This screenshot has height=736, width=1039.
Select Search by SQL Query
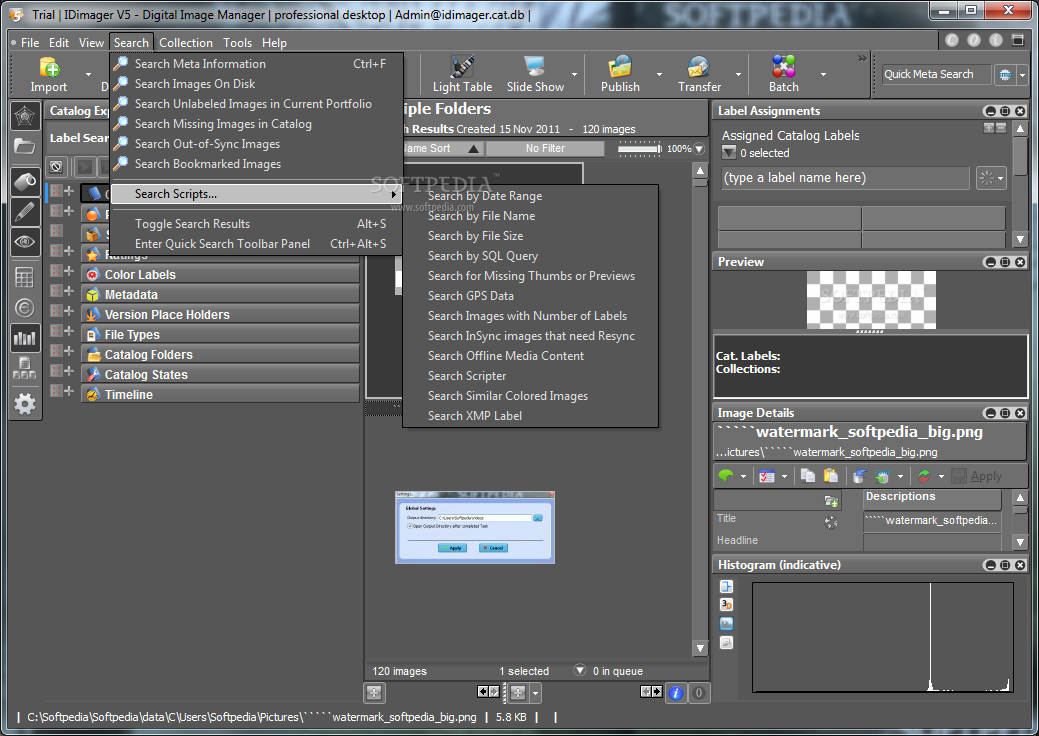point(482,256)
